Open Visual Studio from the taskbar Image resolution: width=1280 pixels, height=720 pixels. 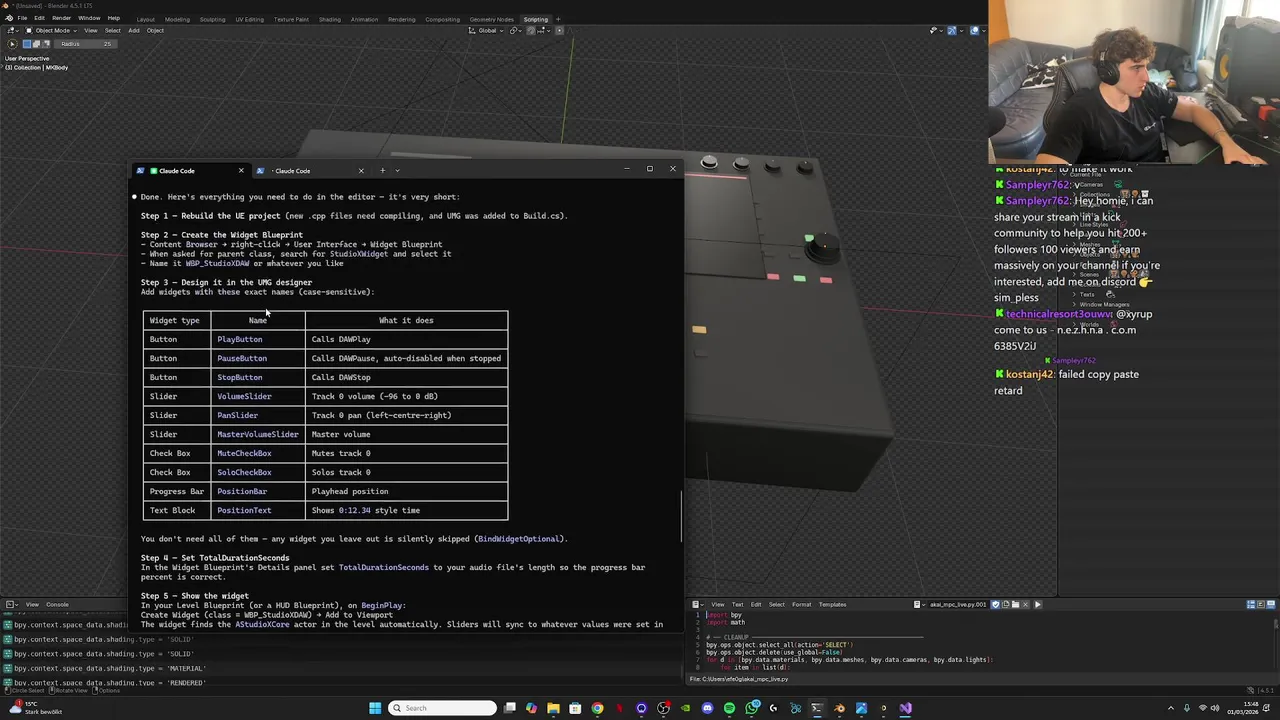click(905, 708)
